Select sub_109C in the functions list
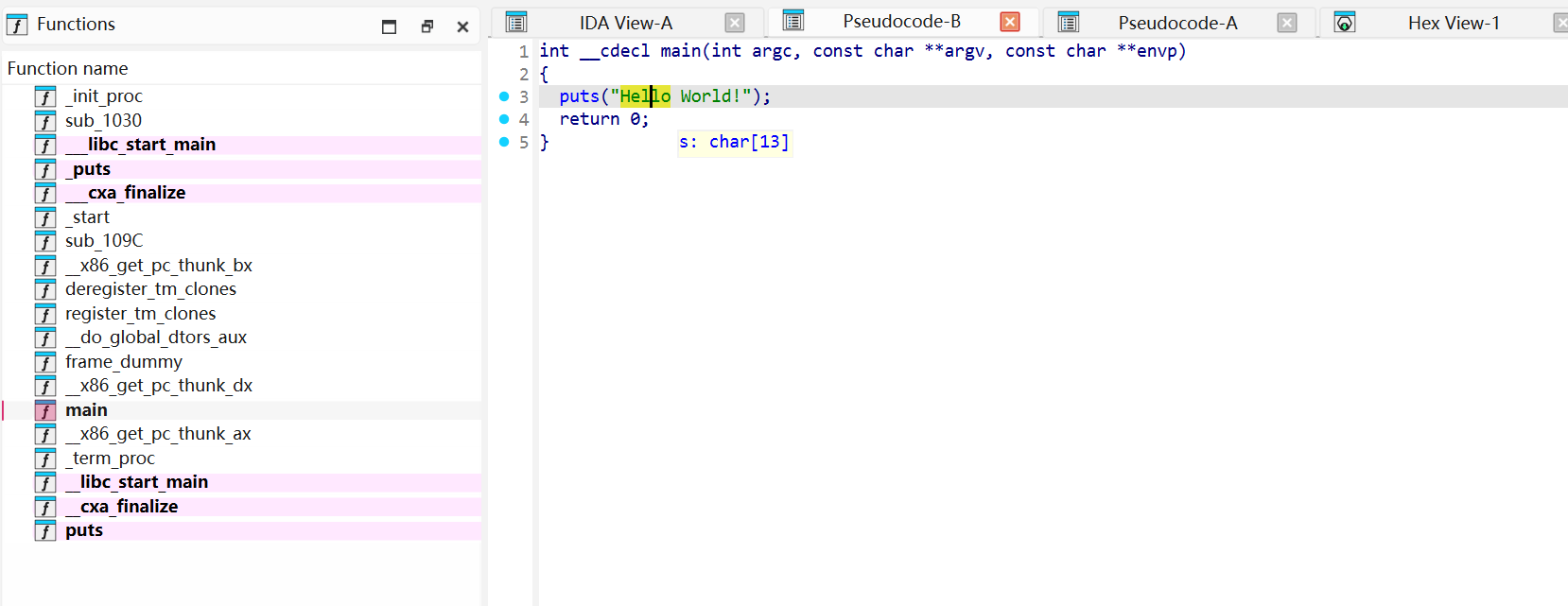Screen dimensions: 1568x606 pos(242,241)
